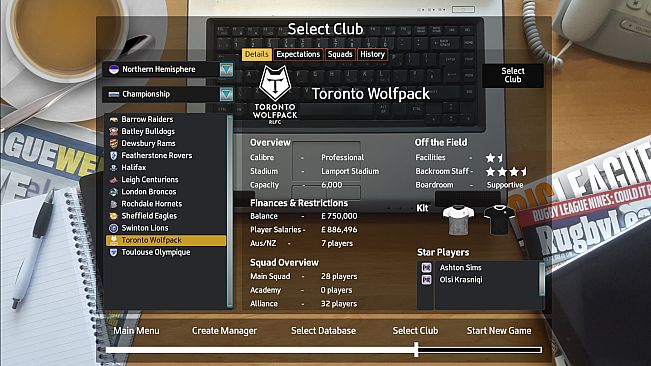The height and width of the screenshot is (366, 651).
Task: Click star player Olsi Krasniqi
Action: [x=461, y=280]
